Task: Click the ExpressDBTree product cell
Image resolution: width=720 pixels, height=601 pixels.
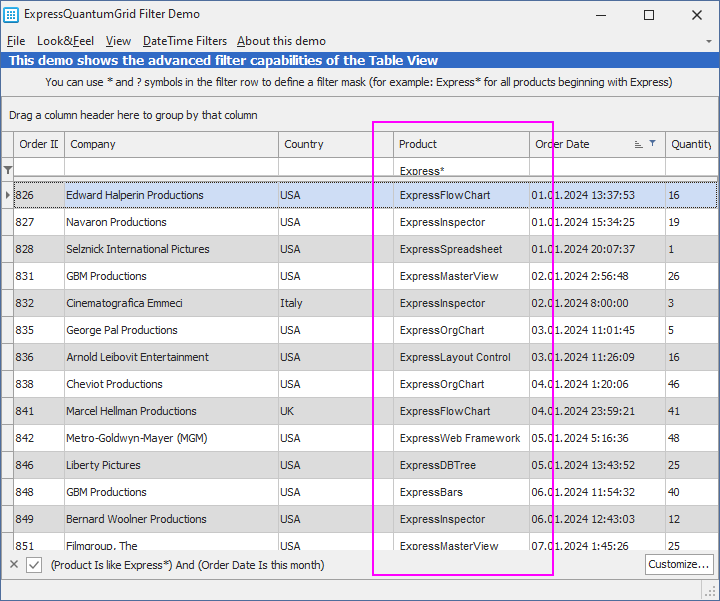Action: pyautogui.click(x=461, y=465)
